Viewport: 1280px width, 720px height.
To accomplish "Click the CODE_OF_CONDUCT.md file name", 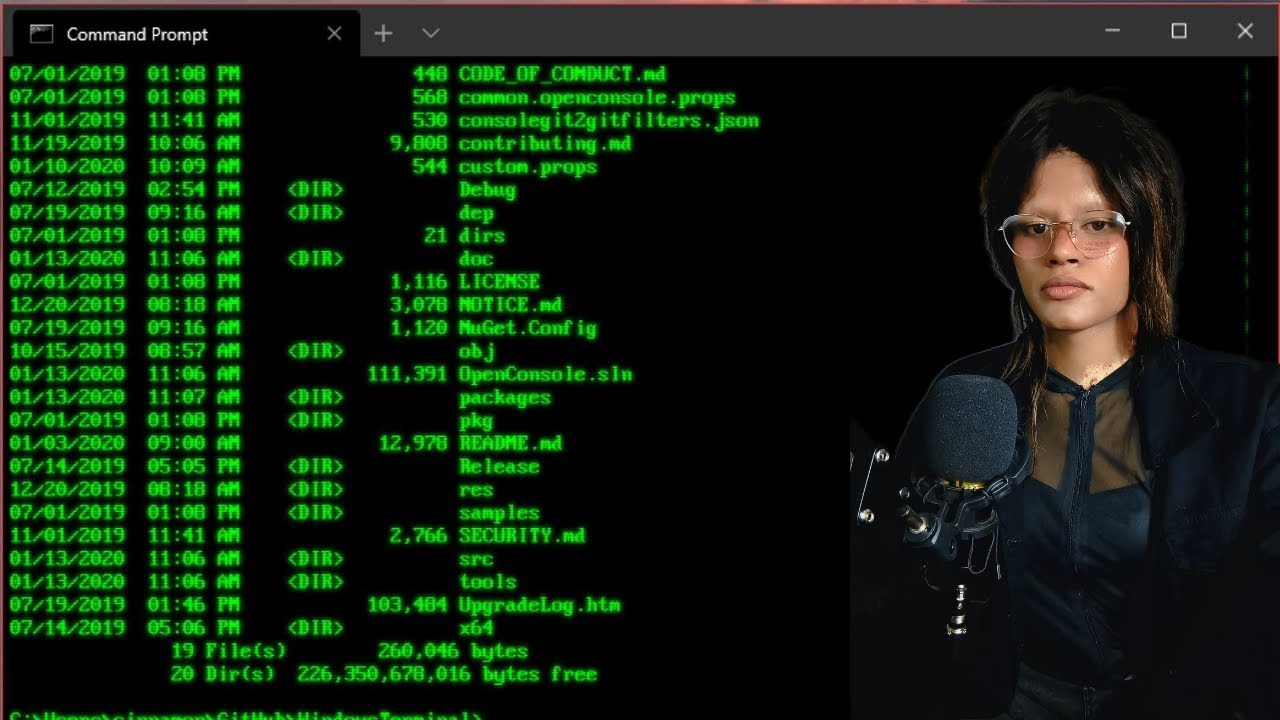I will click(562, 74).
